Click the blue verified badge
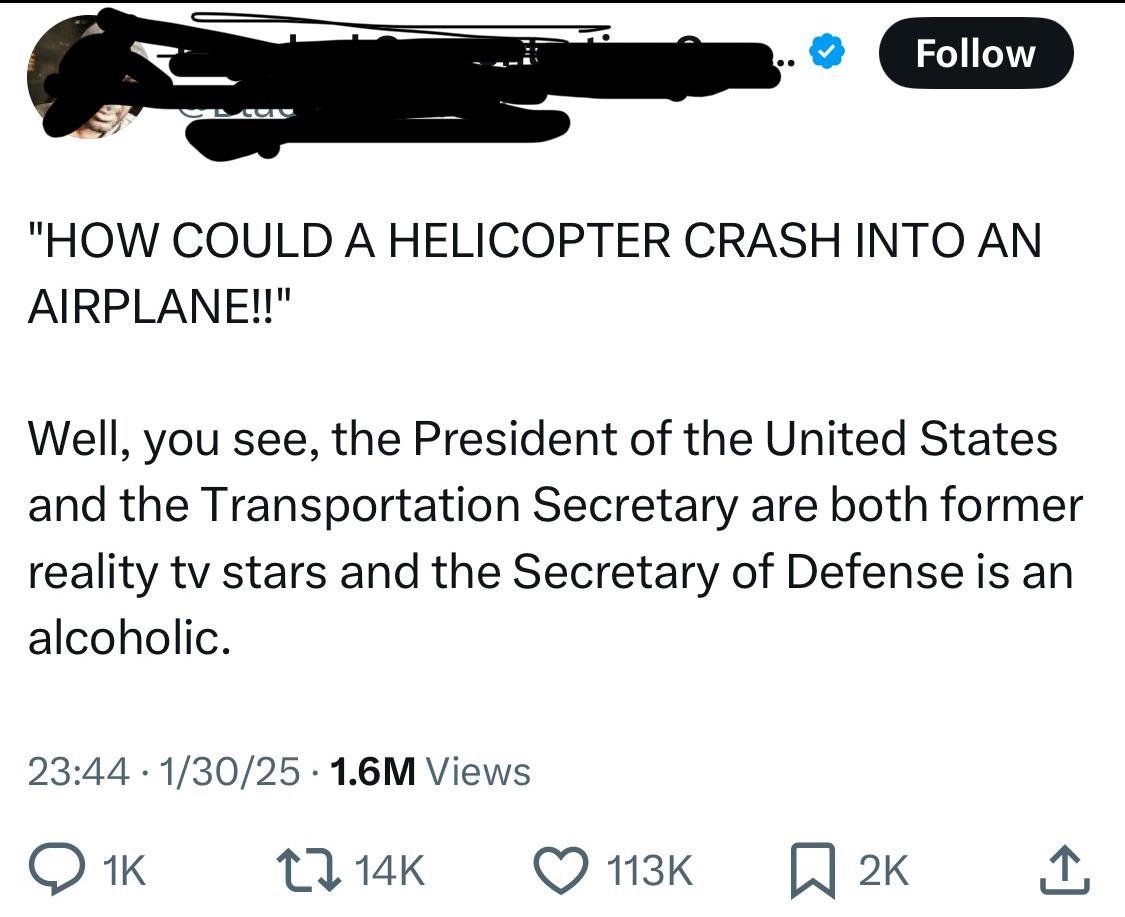Image resolution: width=1125 pixels, height=917 pixels. [x=827, y=52]
